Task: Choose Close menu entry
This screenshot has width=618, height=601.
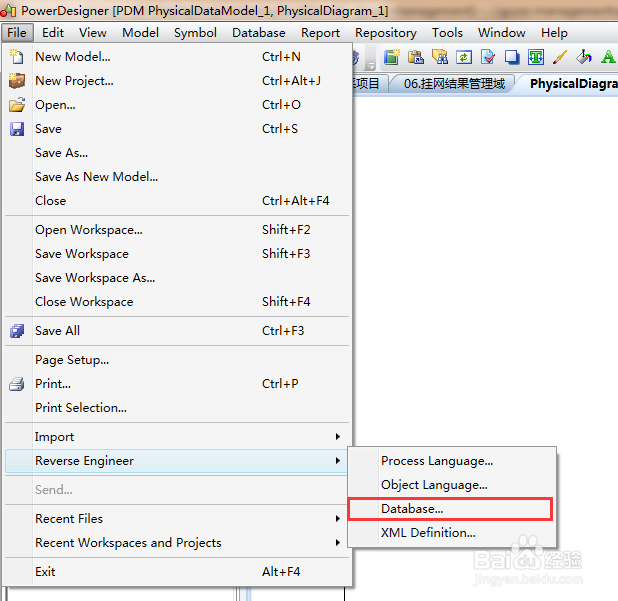Action: pyautogui.click(x=177, y=201)
